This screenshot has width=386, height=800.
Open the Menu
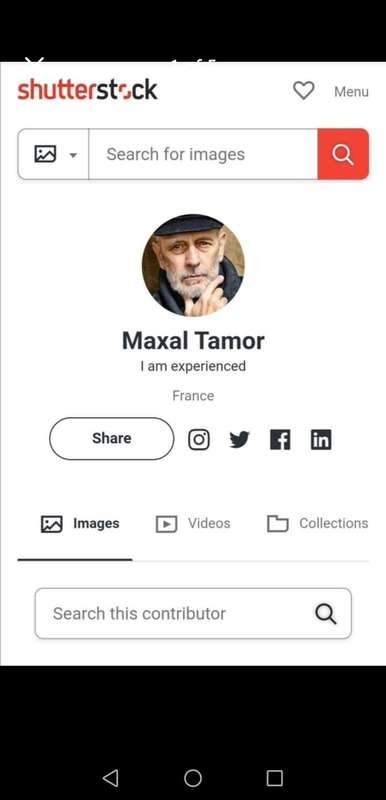pos(351,92)
